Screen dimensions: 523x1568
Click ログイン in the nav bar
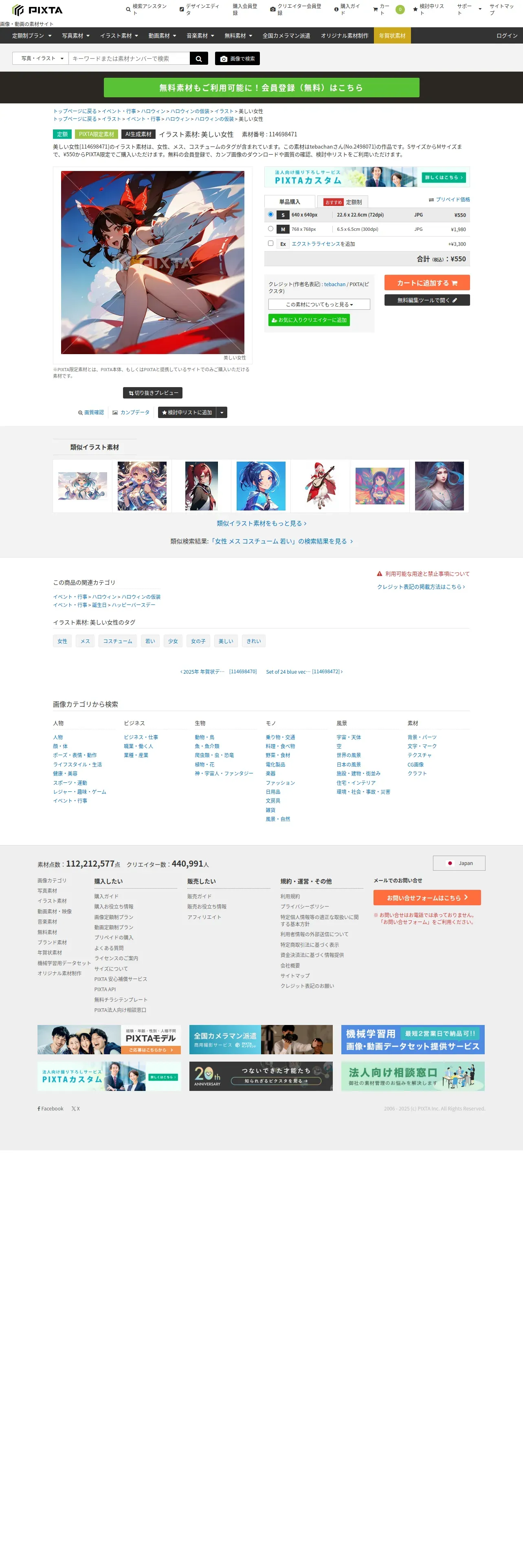click(x=507, y=35)
